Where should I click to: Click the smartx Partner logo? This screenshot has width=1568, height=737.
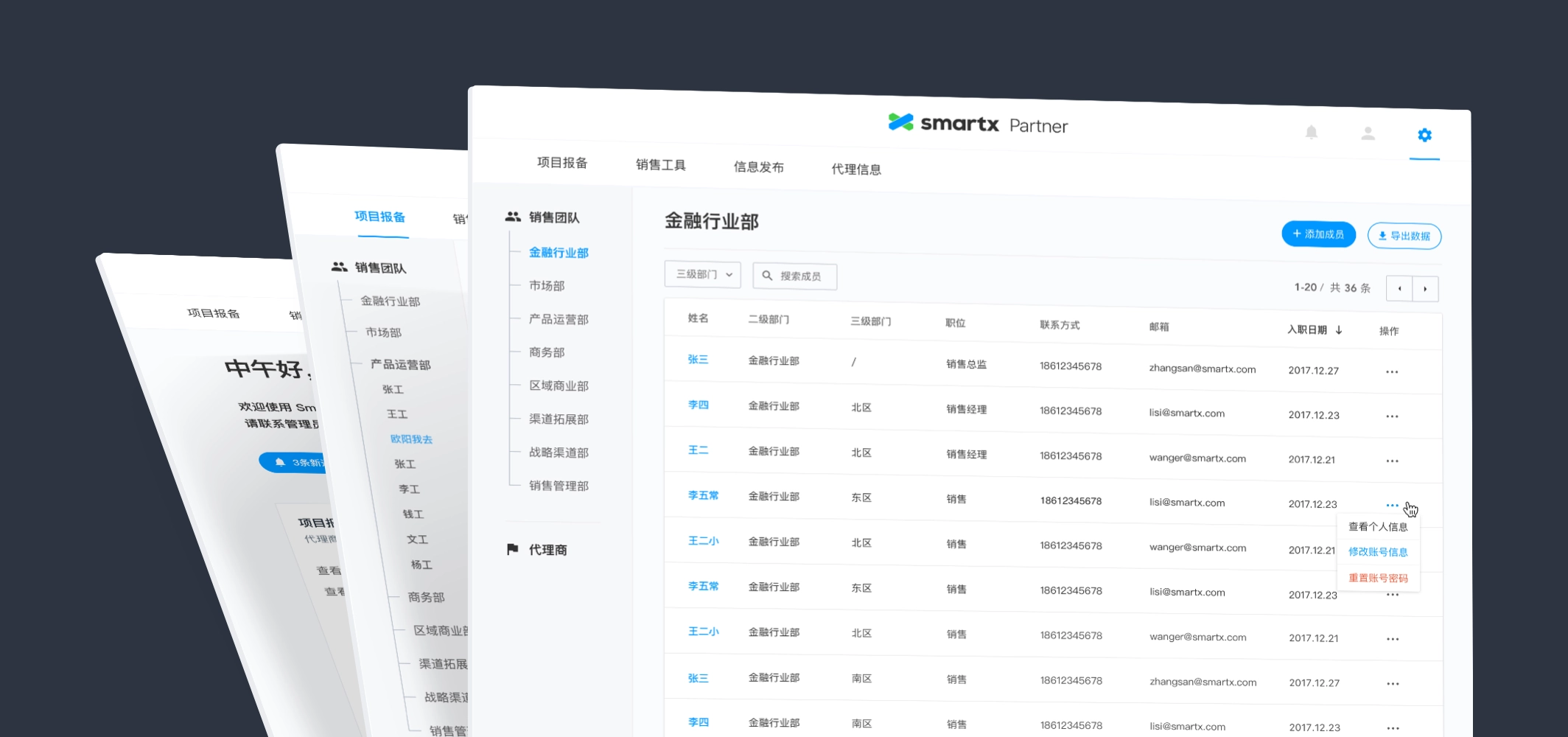pyautogui.click(x=977, y=124)
